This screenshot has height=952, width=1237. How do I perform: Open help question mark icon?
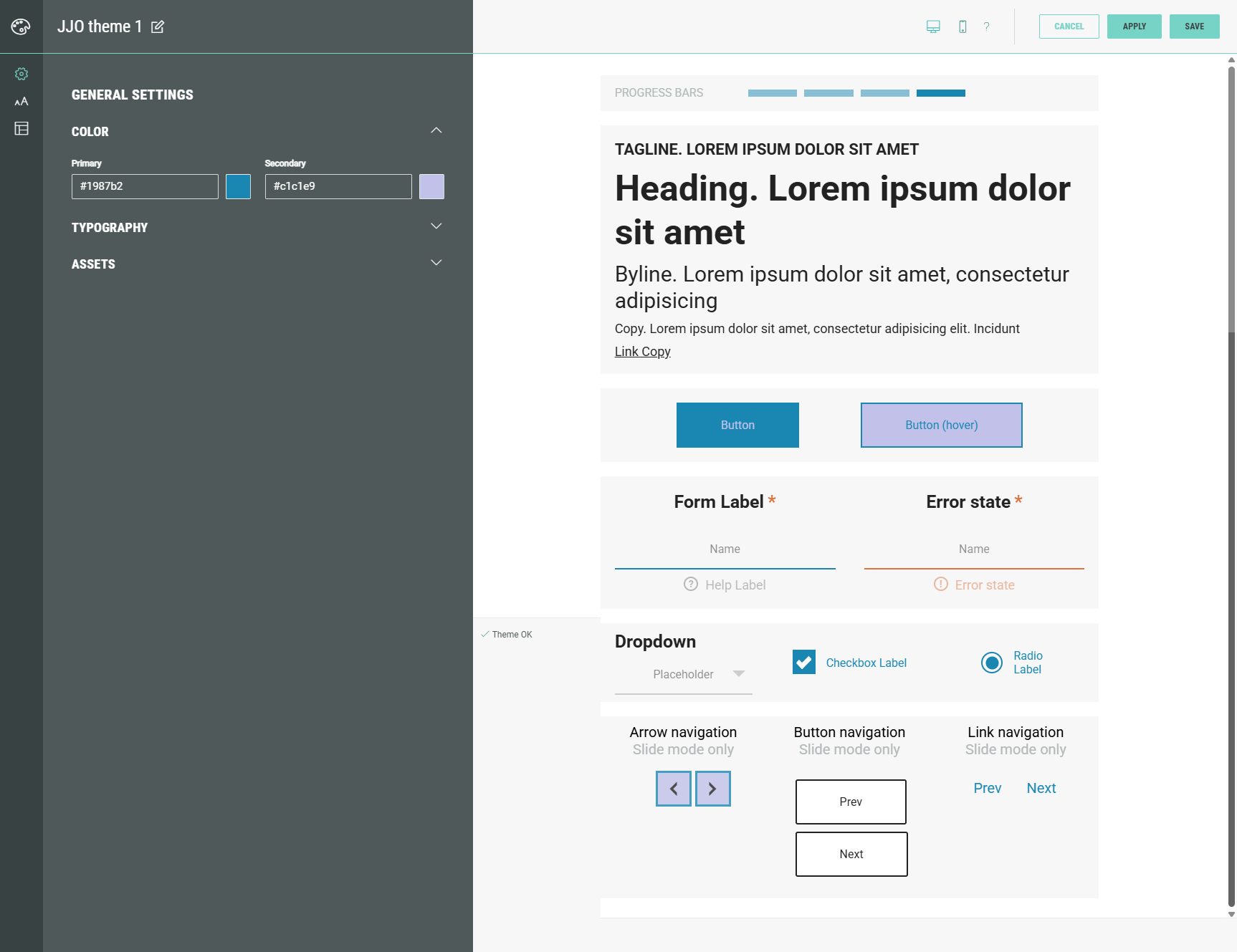(987, 27)
